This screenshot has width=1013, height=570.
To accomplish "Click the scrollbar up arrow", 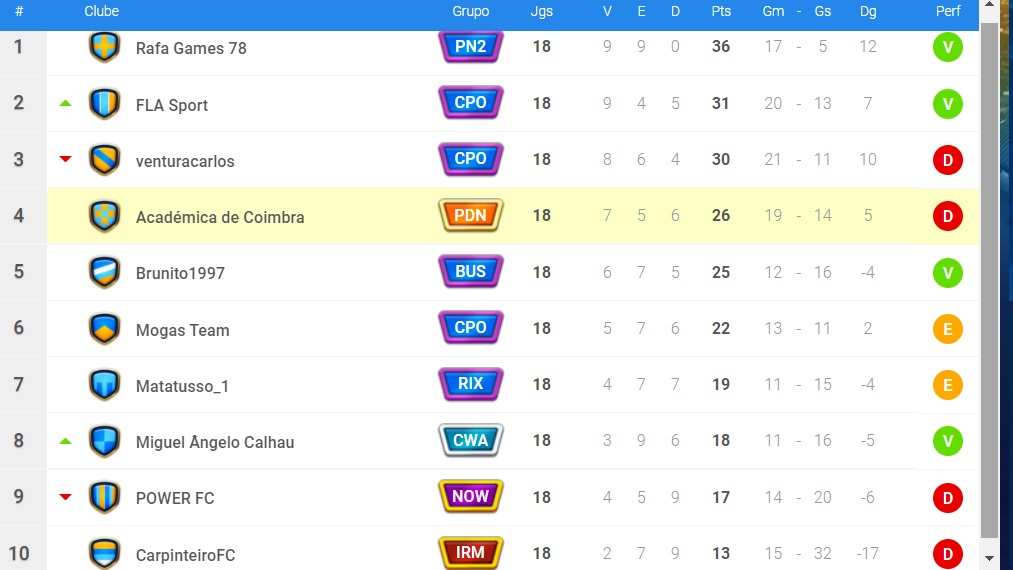I will (989, 6).
